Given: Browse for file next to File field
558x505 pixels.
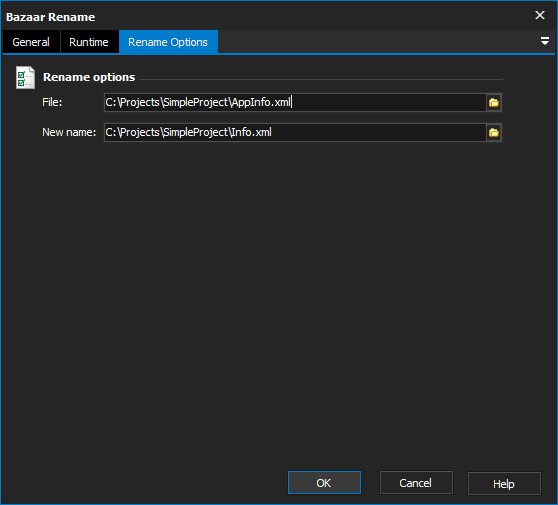Looking at the screenshot, I should (x=494, y=102).
